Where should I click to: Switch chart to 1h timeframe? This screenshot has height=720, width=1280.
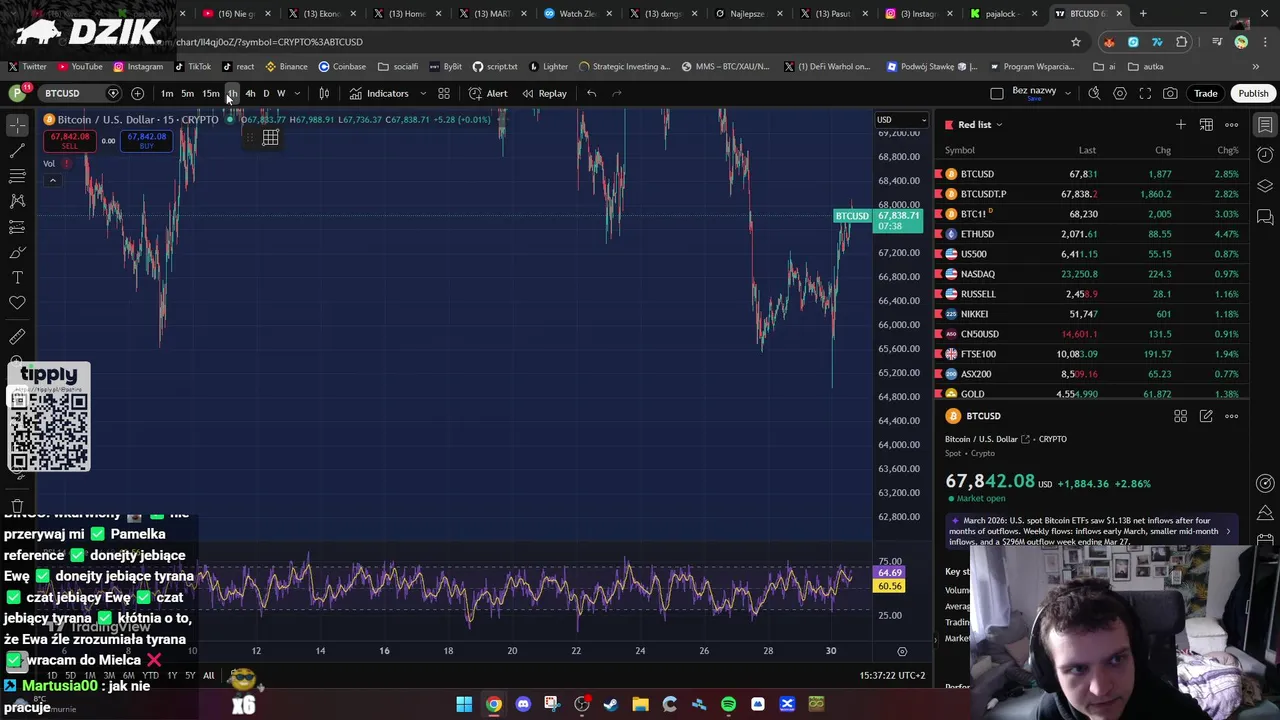[232, 93]
